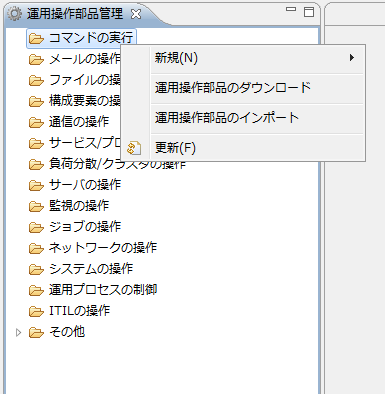Select the ファイルの操作 folder label

85,80
